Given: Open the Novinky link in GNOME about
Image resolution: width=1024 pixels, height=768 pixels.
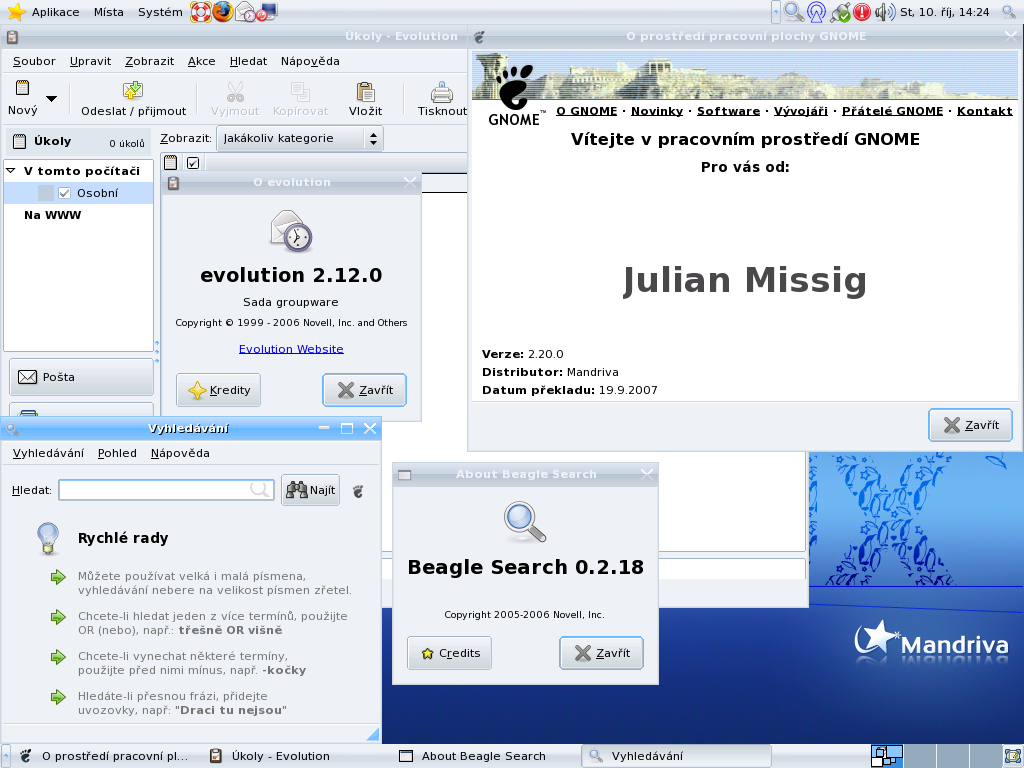Looking at the screenshot, I should (657, 111).
